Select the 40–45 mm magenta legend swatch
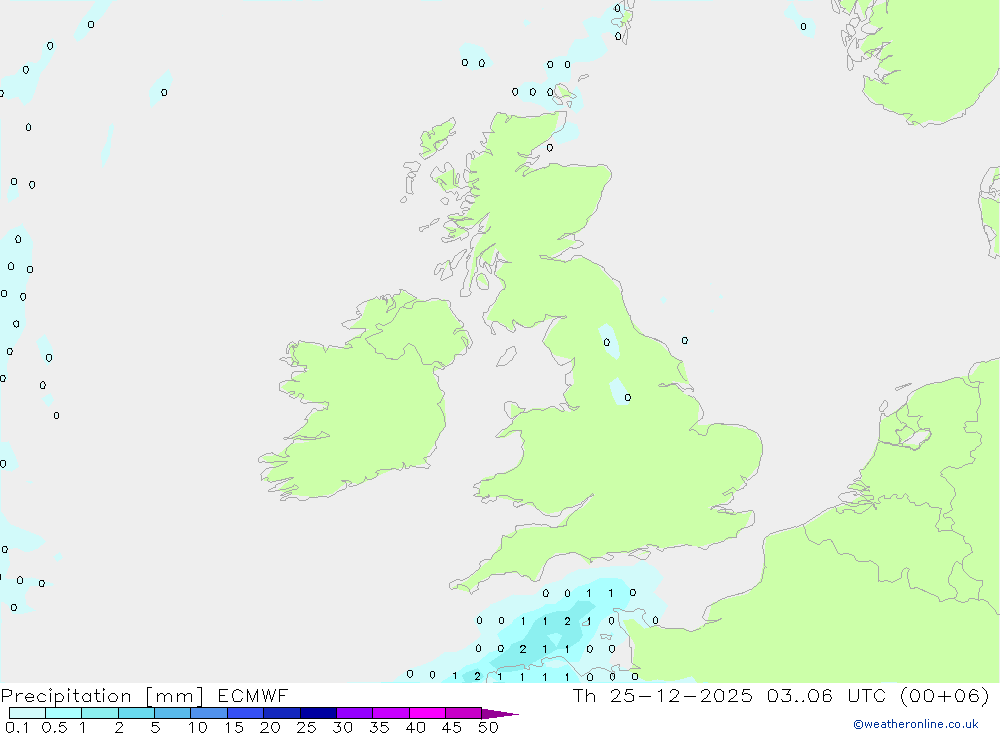 click(x=427, y=714)
